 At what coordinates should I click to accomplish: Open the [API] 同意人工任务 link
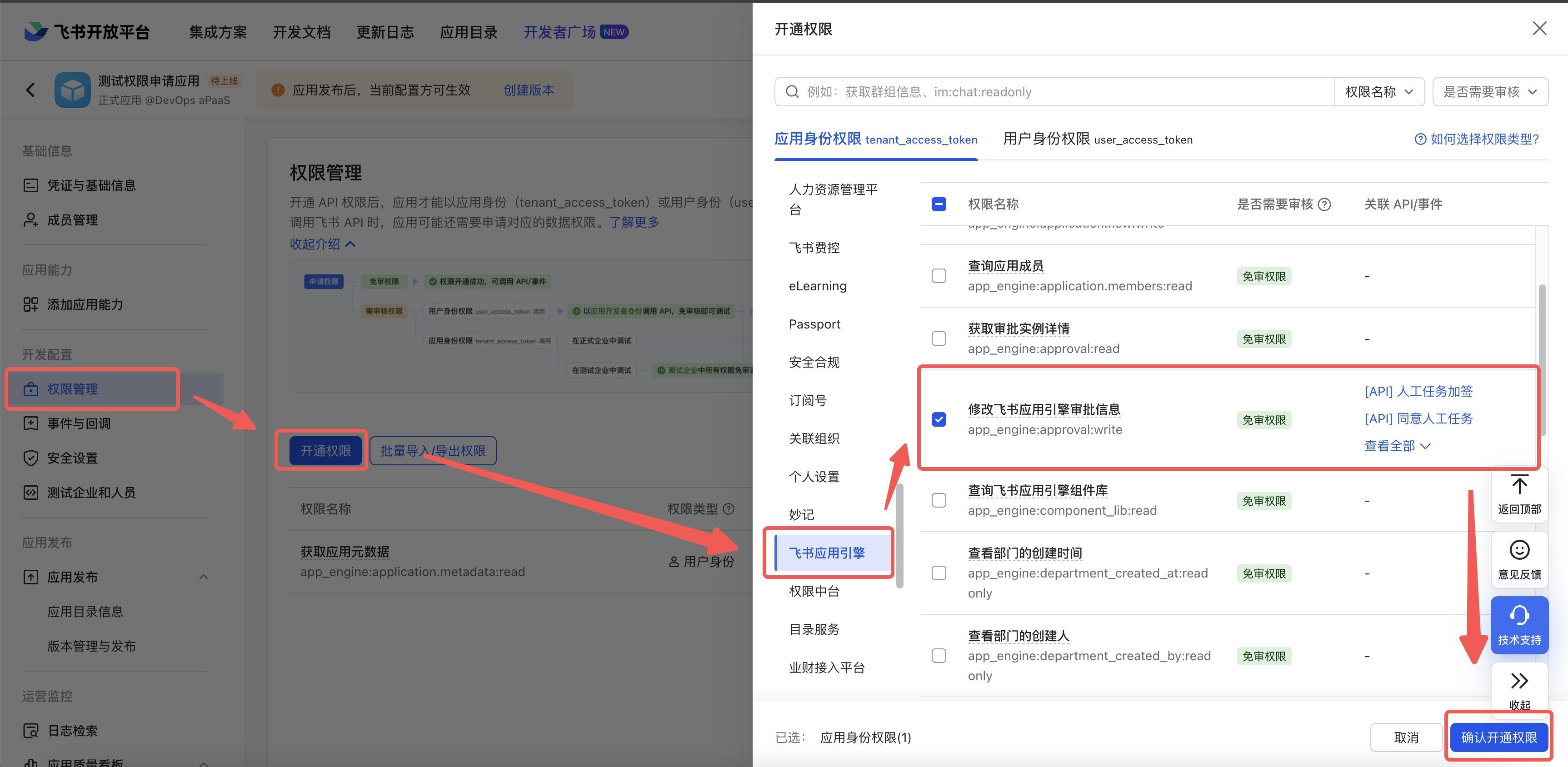click(1418, 419)
